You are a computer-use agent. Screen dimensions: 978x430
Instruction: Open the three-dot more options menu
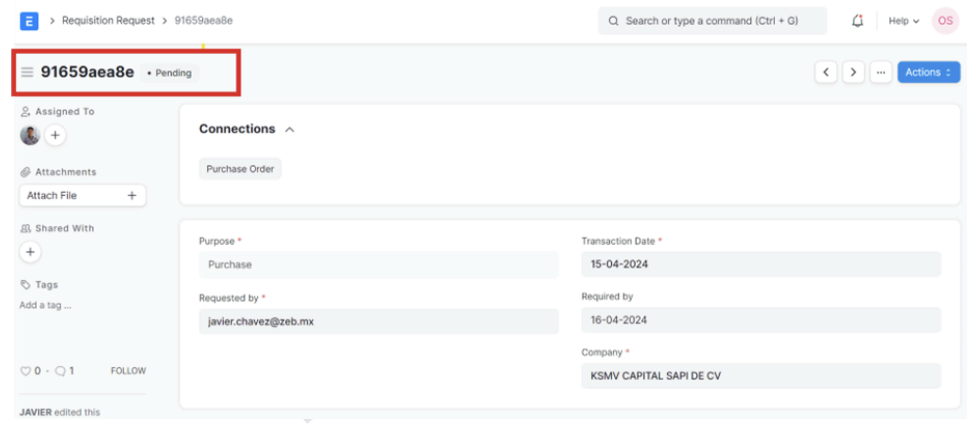click(x=880, y=72)
